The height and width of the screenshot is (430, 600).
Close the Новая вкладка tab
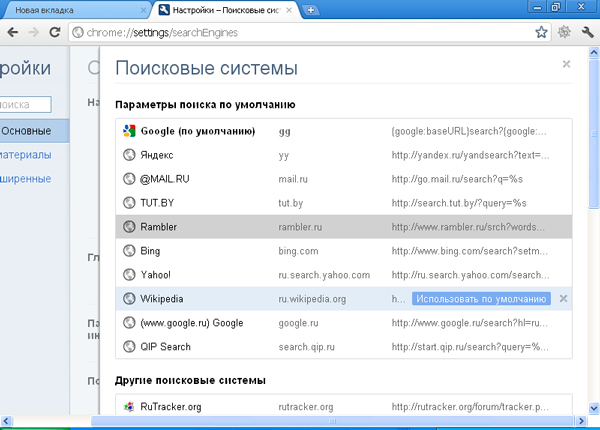[143, 10]
